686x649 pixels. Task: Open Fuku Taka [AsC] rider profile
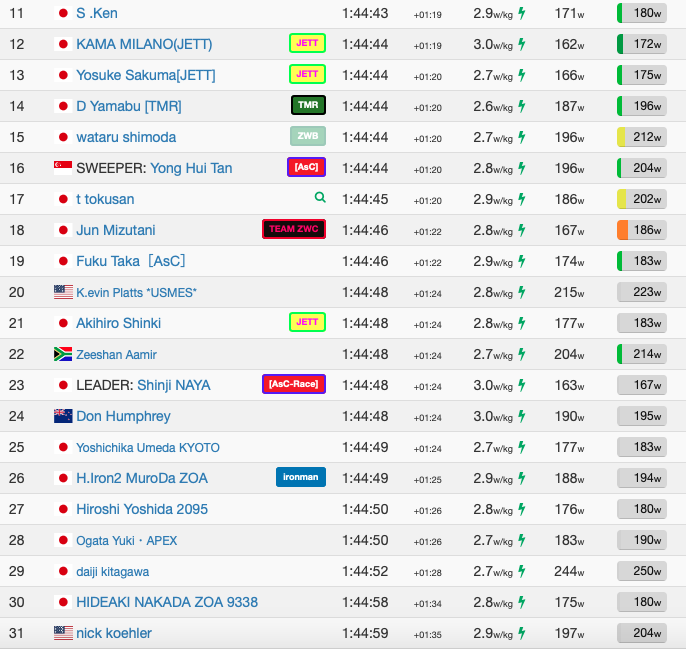point(130,261)
